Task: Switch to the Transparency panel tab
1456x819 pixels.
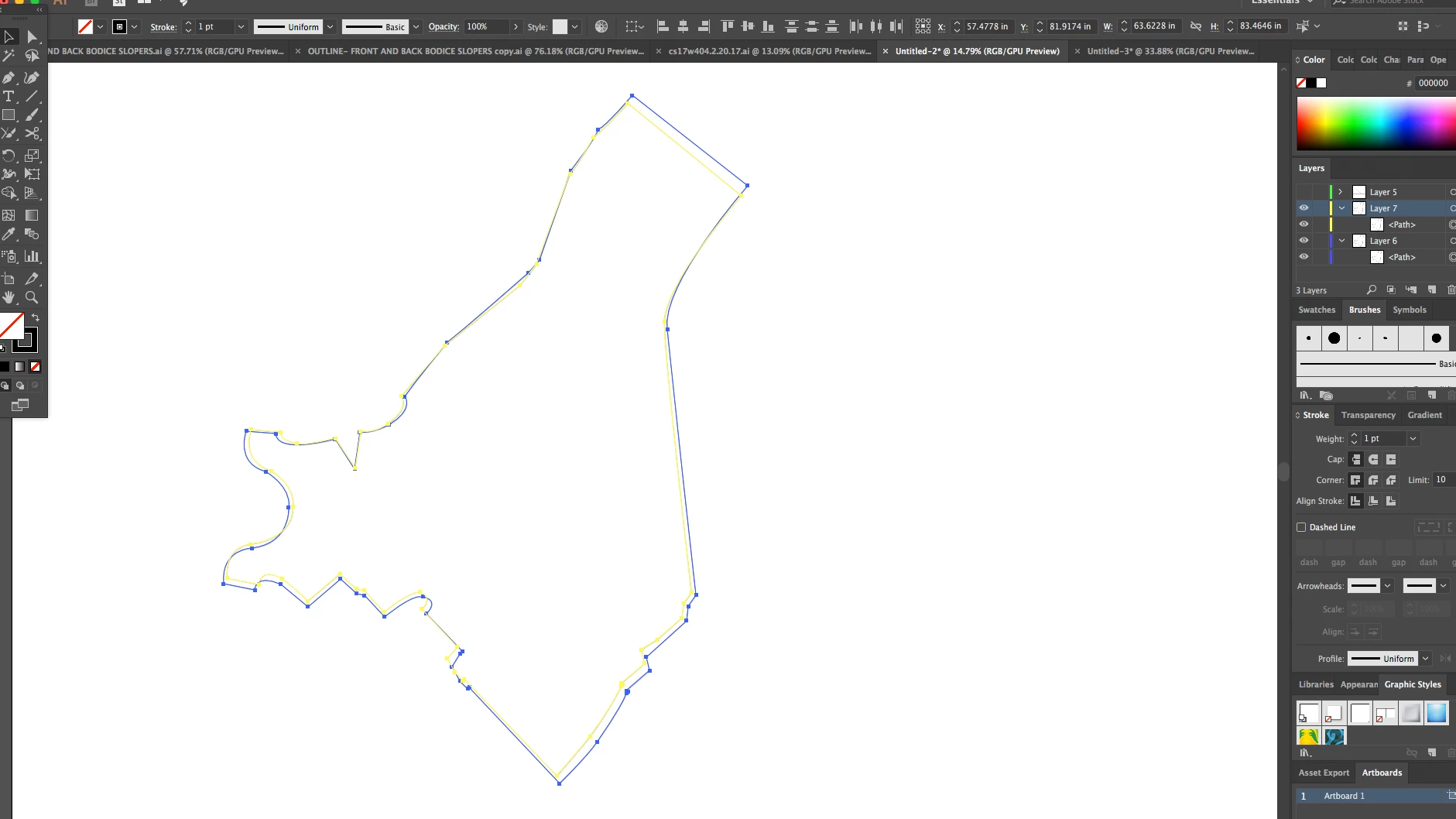Action: (x=1368, y=415)
